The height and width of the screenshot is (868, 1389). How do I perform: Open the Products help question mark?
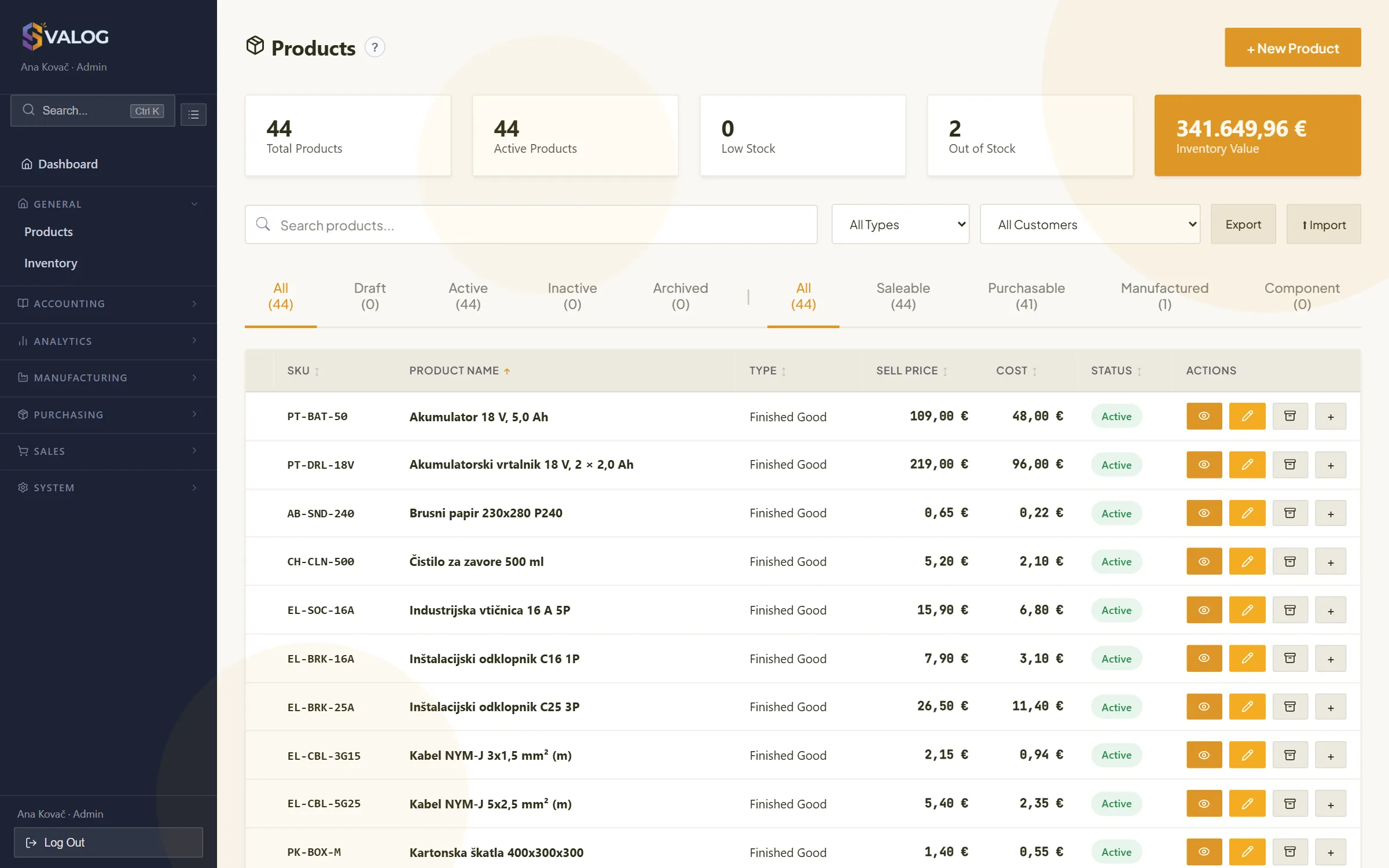tap(375, 47)
